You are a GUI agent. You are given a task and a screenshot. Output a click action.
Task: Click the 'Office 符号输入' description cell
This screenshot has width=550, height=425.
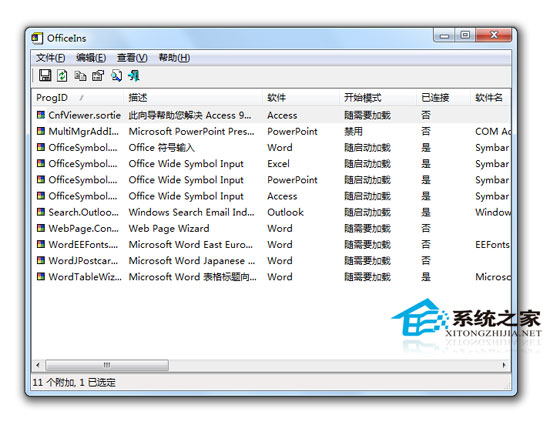coord(161,148)
